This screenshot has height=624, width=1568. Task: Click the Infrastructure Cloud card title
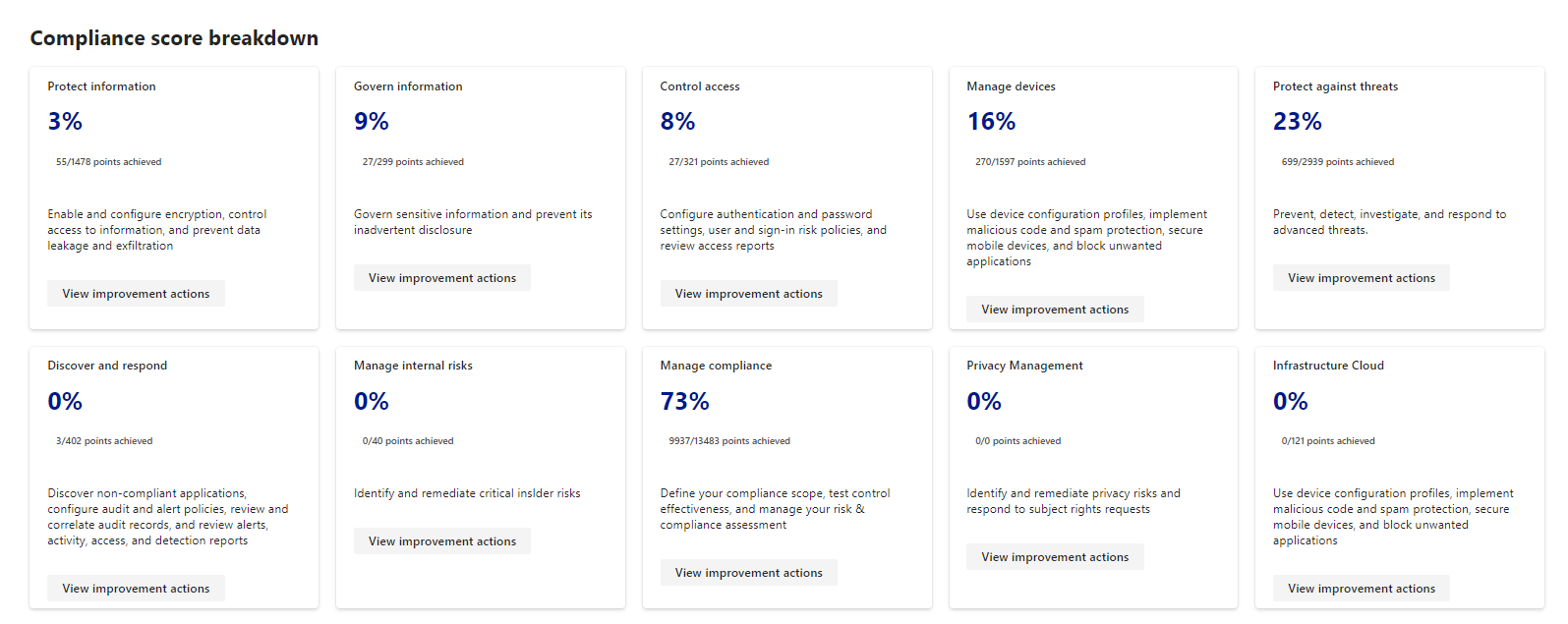pyautogui.click(x=1327, y=366)
